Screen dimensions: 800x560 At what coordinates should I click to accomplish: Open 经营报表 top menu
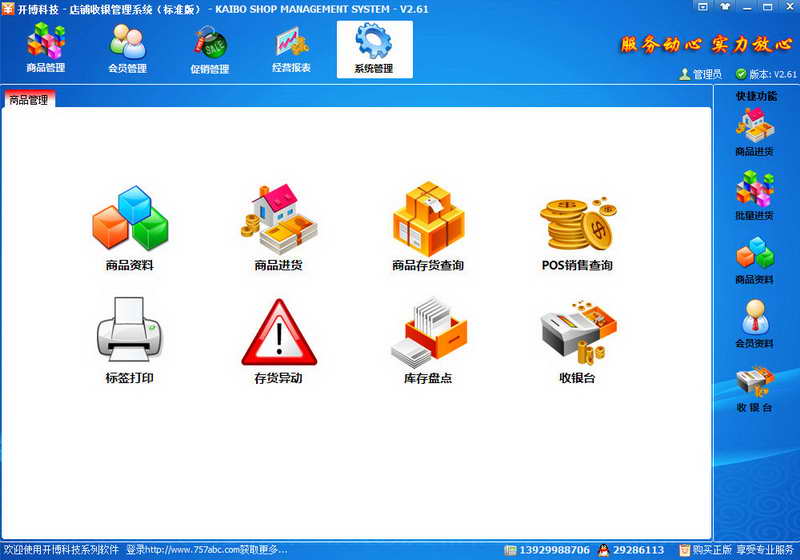pos(291,50)
